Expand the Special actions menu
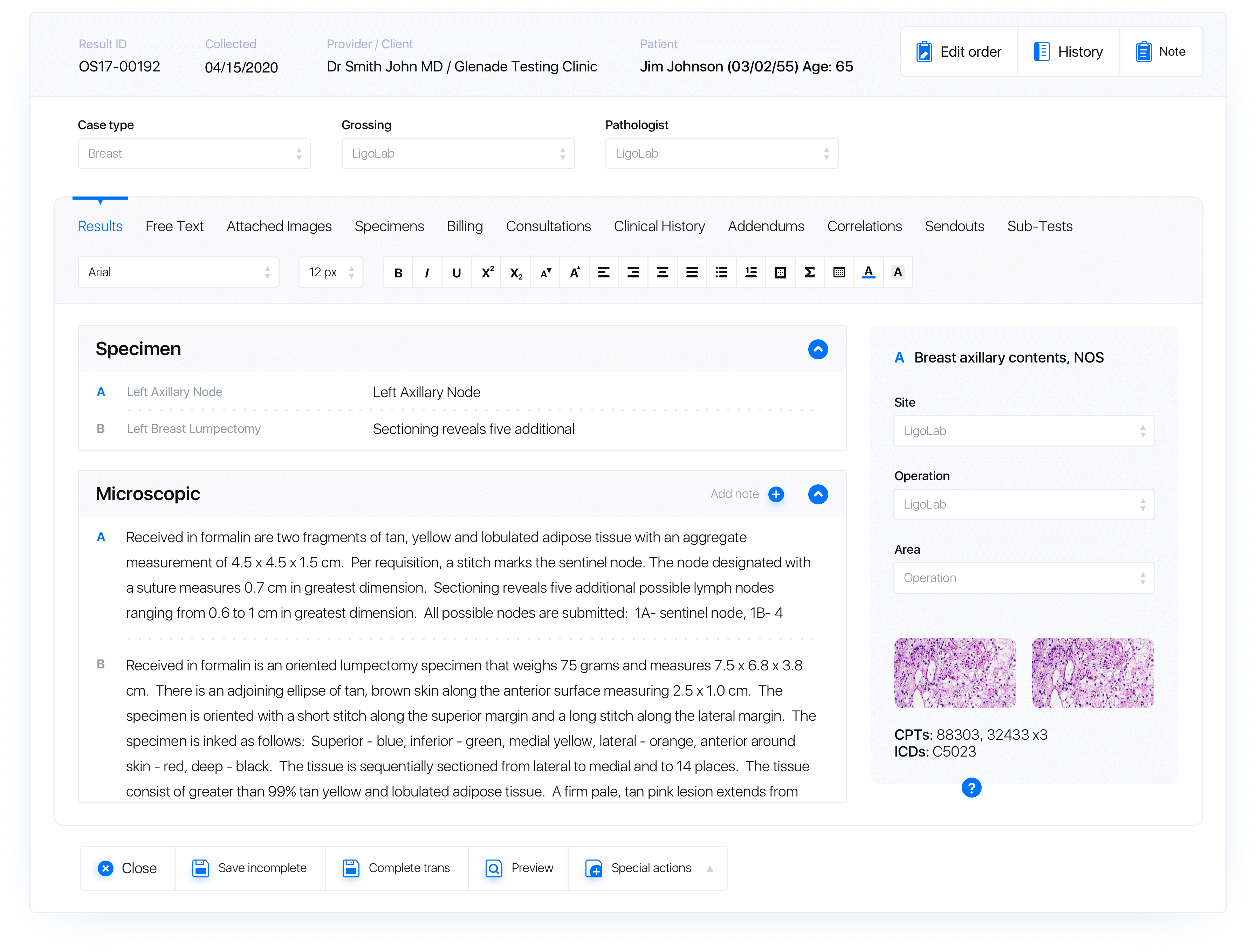 tap(648, 869)
